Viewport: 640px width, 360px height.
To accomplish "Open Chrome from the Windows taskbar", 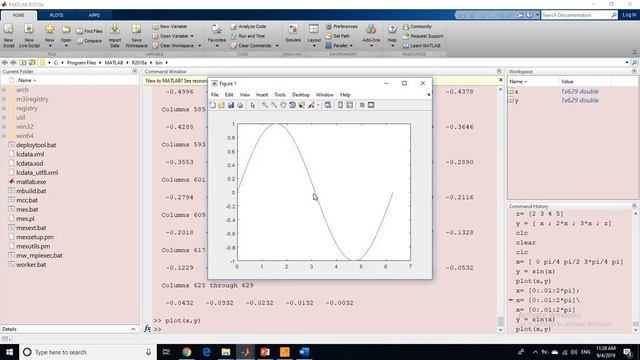I will (x=187, y=352).
